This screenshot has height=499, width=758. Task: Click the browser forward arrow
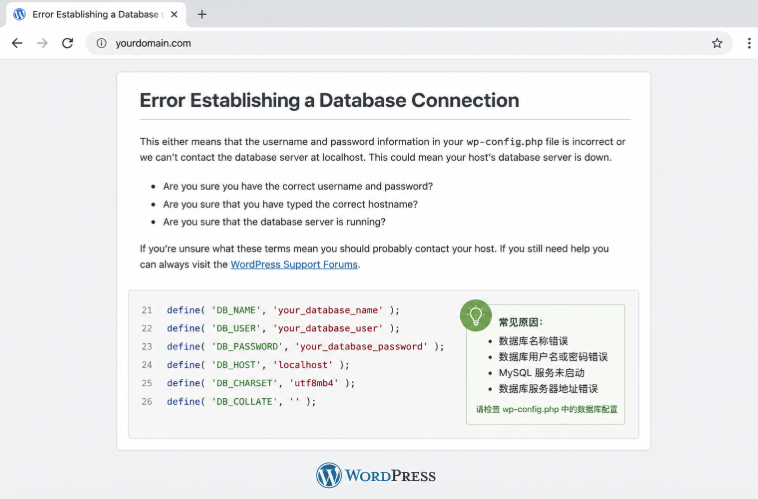pyautogui.click(x=43, y=43)
